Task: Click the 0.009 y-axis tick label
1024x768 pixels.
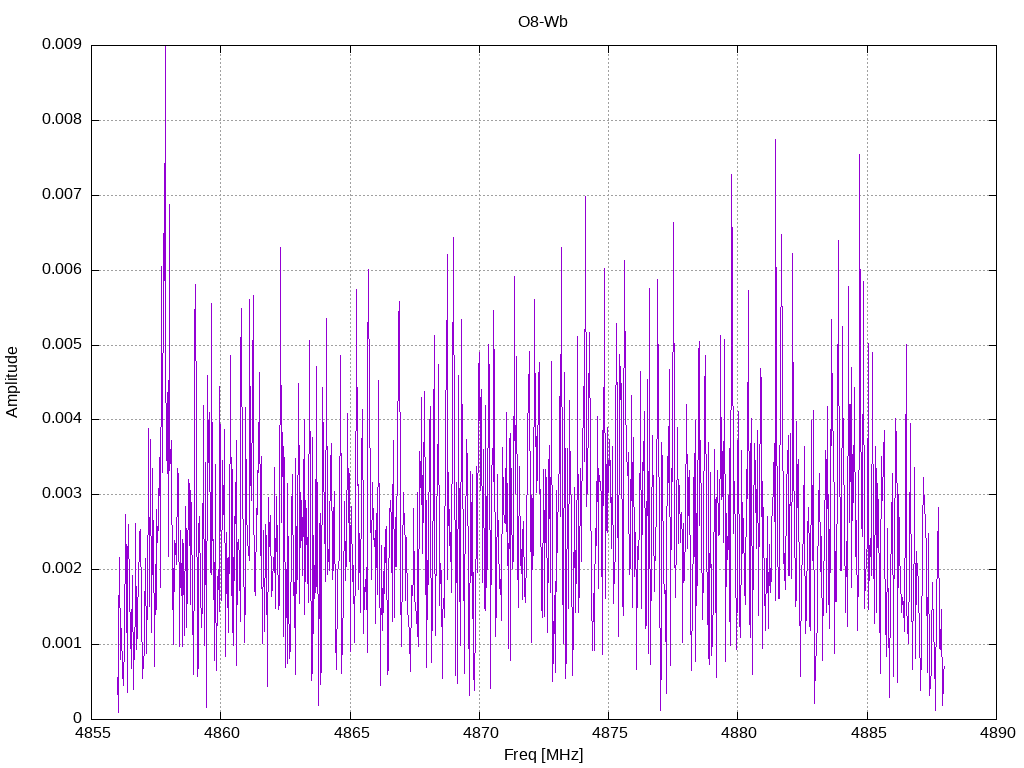Action: point(62,44)
